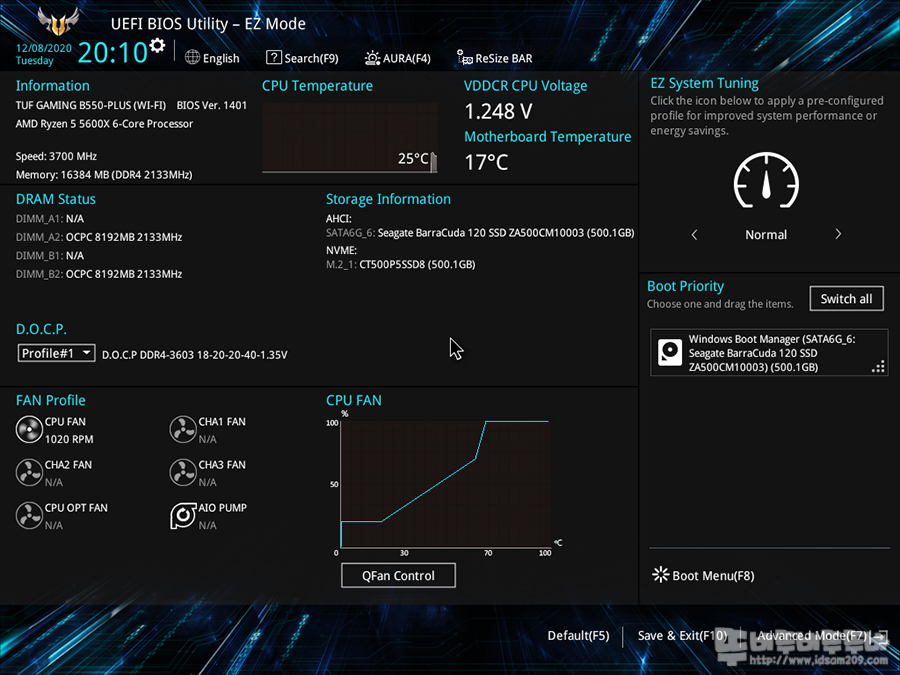Click the CHA1 FAN icon
900x675 pixels.
click(x=183, y=429)
